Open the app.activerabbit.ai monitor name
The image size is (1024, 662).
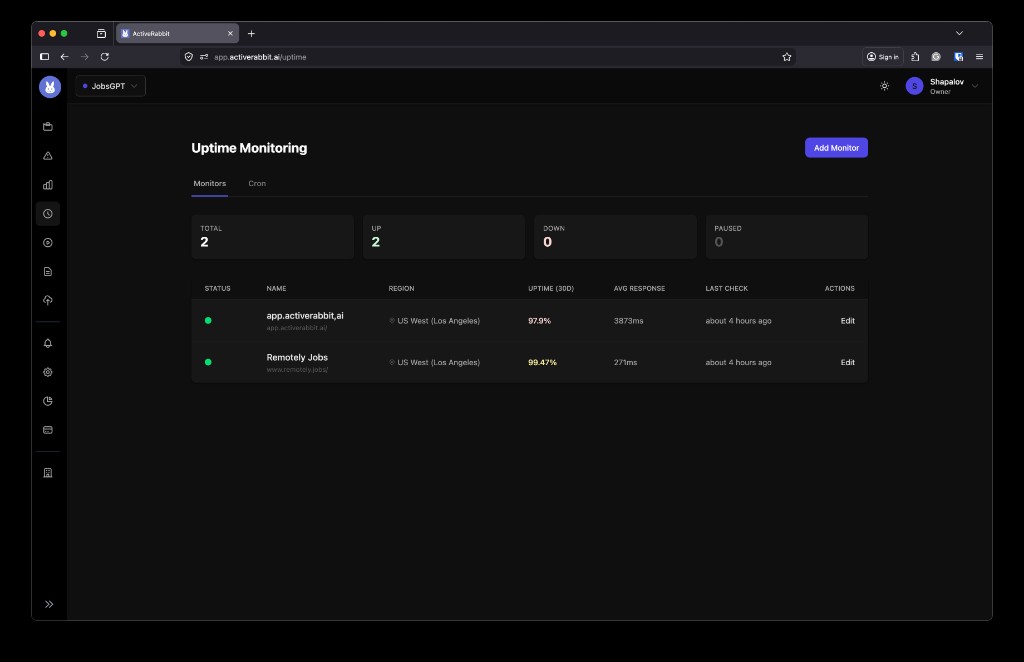305,316
